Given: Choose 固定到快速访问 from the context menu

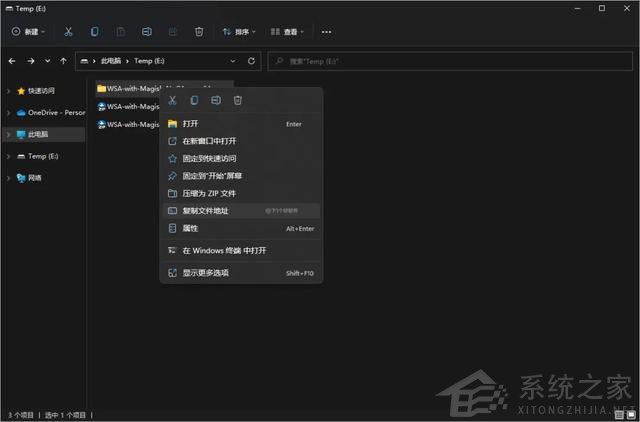Looking at the screenshot, I should (x=241, y=159).
